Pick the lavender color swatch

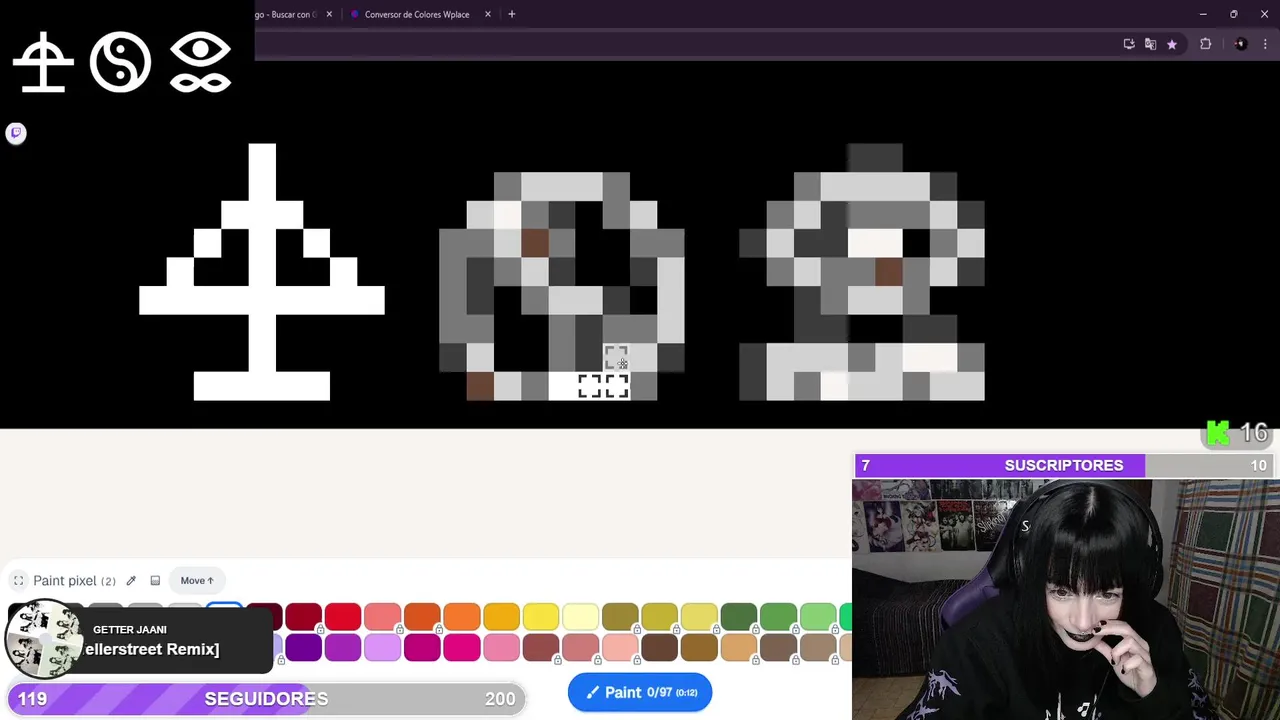pyautogui.click(x=382, y=648)
